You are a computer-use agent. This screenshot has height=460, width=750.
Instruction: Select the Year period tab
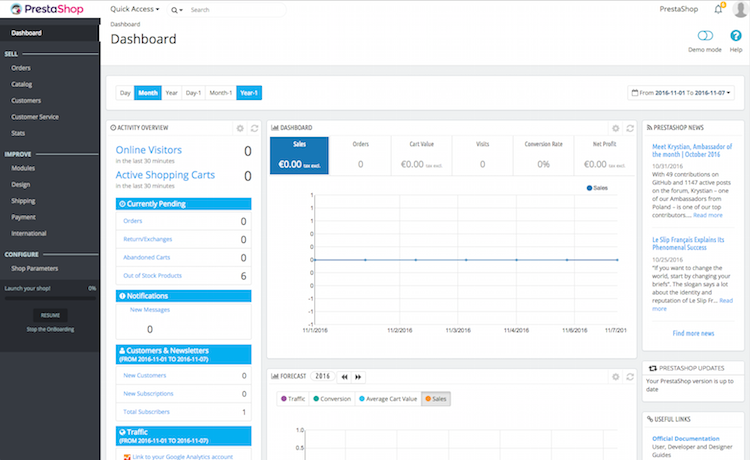coord(171,93)
